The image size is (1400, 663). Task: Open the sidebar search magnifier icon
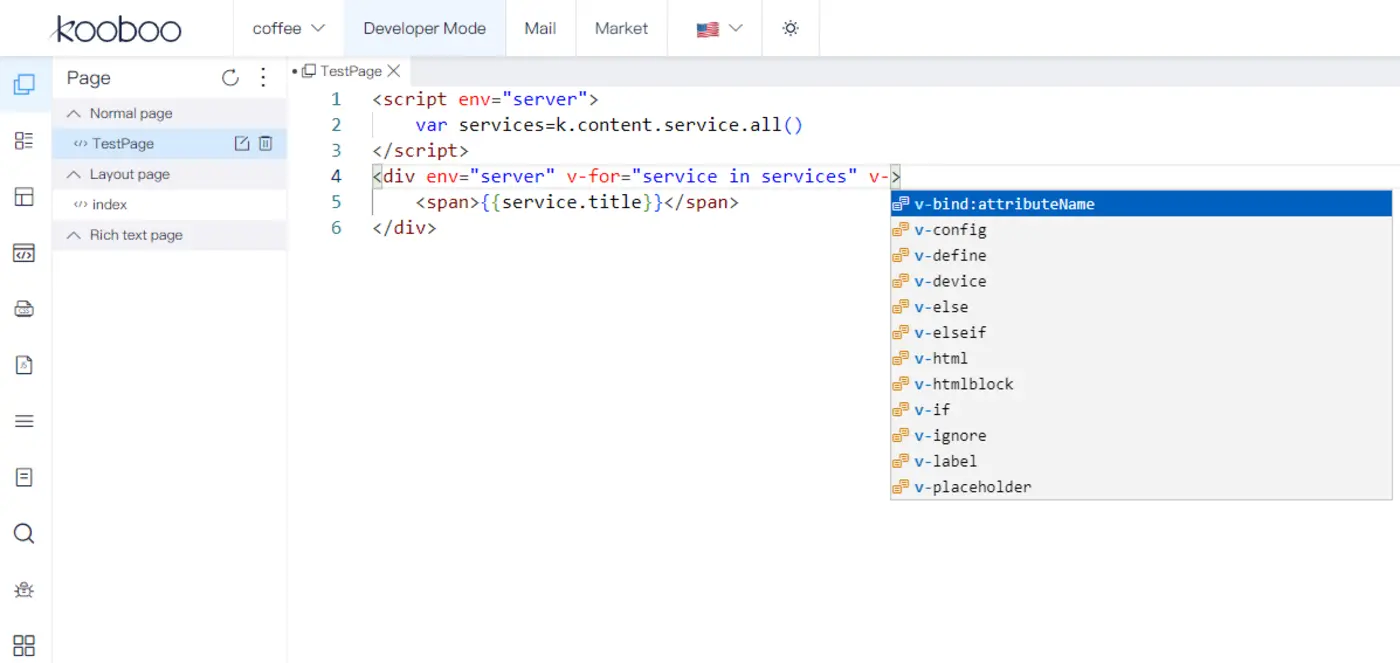pyautogui.click(x=24, y=533)
